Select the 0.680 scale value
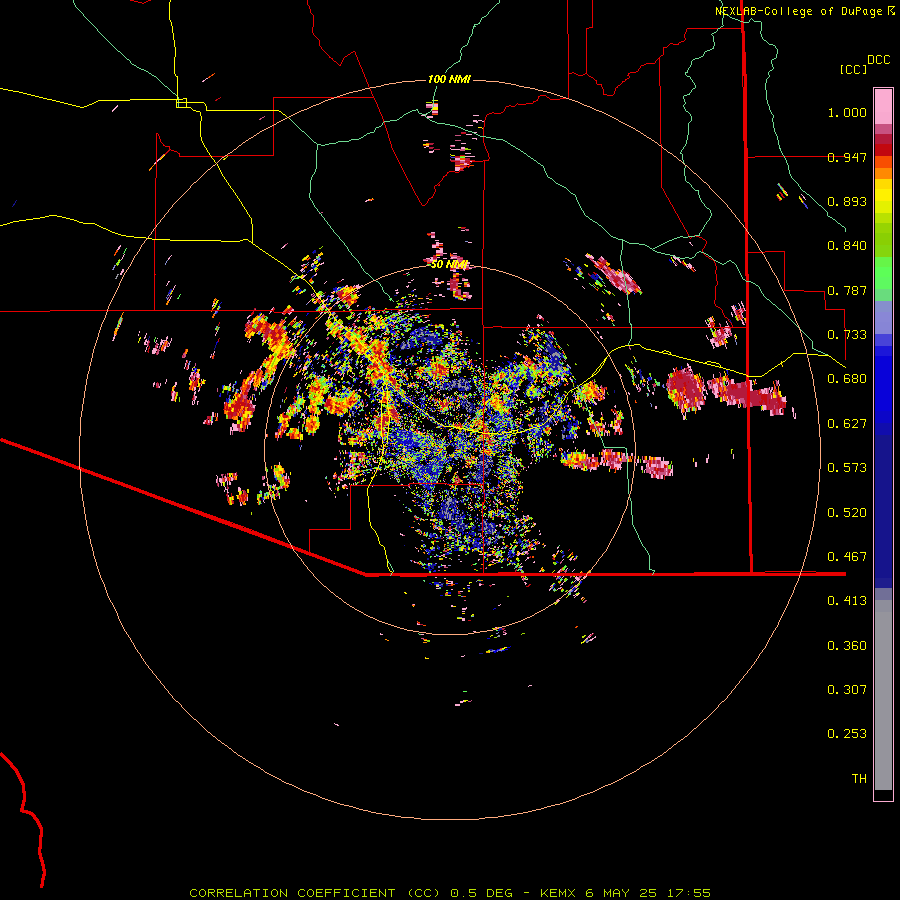Screen dimensions: 900x900 pos(847,379)
